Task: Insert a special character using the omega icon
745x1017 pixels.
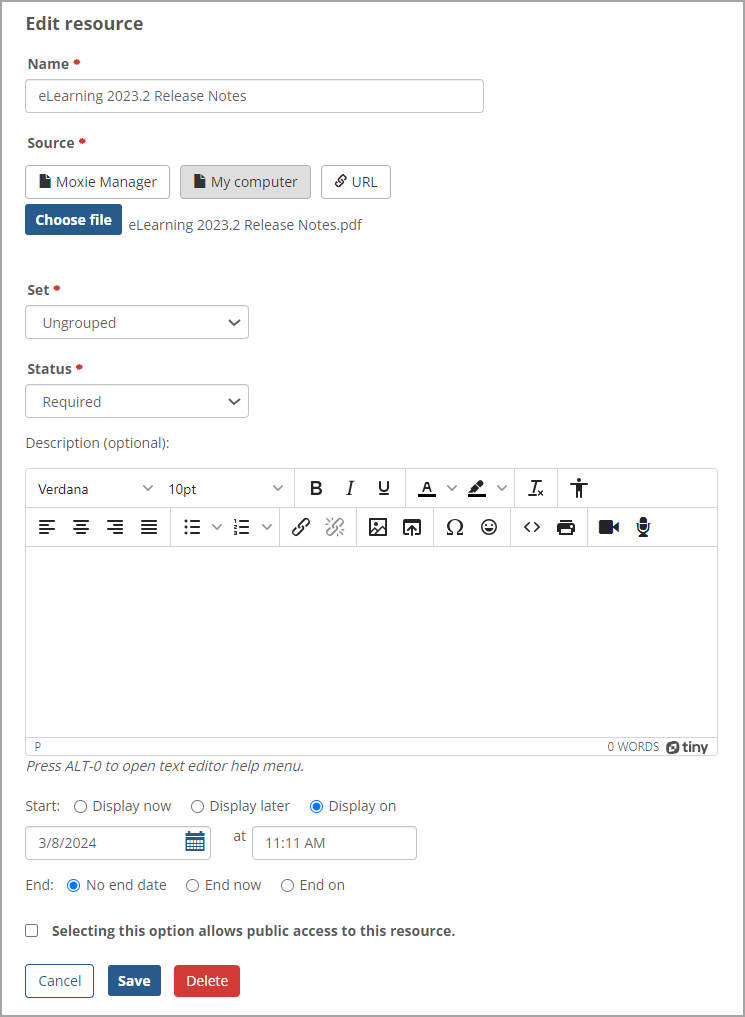Action: pyautogui.click(x=454, y=527)
